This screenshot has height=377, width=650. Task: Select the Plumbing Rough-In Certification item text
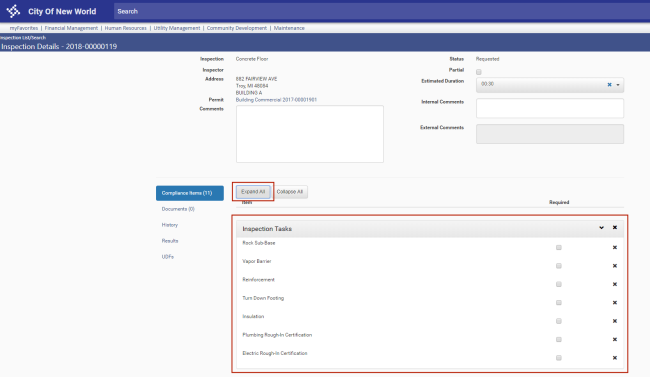[x=277, y=335]
